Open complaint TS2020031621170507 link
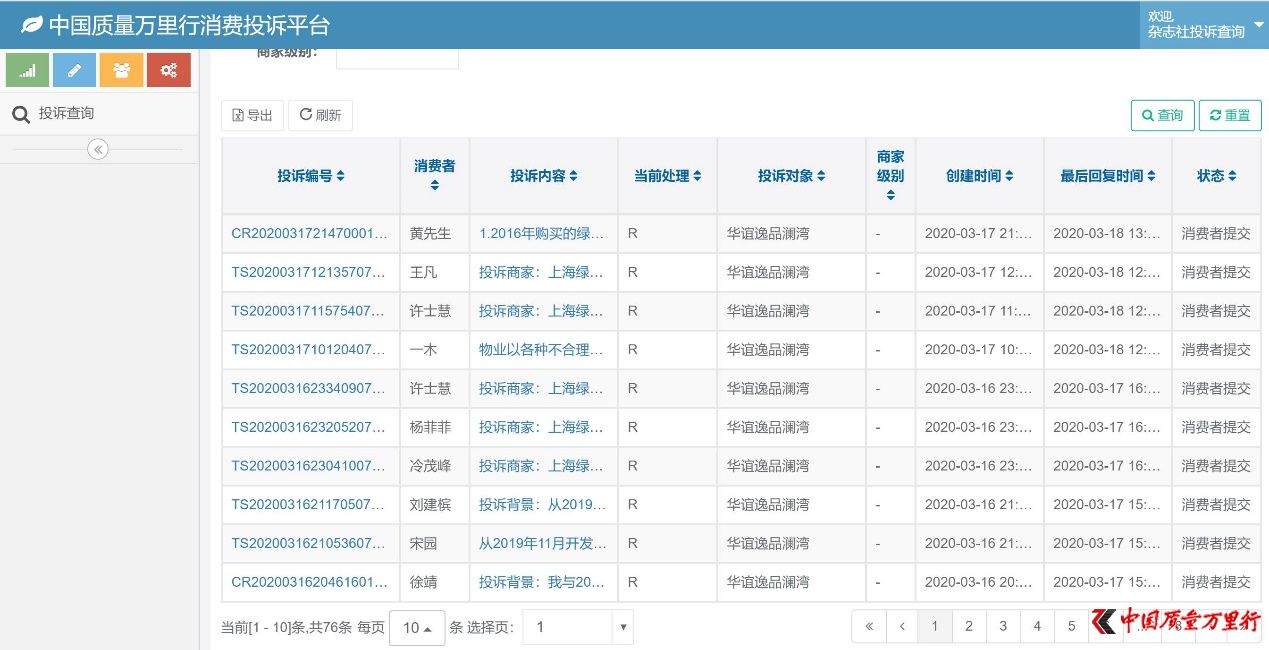The image size is (1269, 650). click(x=310, y=505)
